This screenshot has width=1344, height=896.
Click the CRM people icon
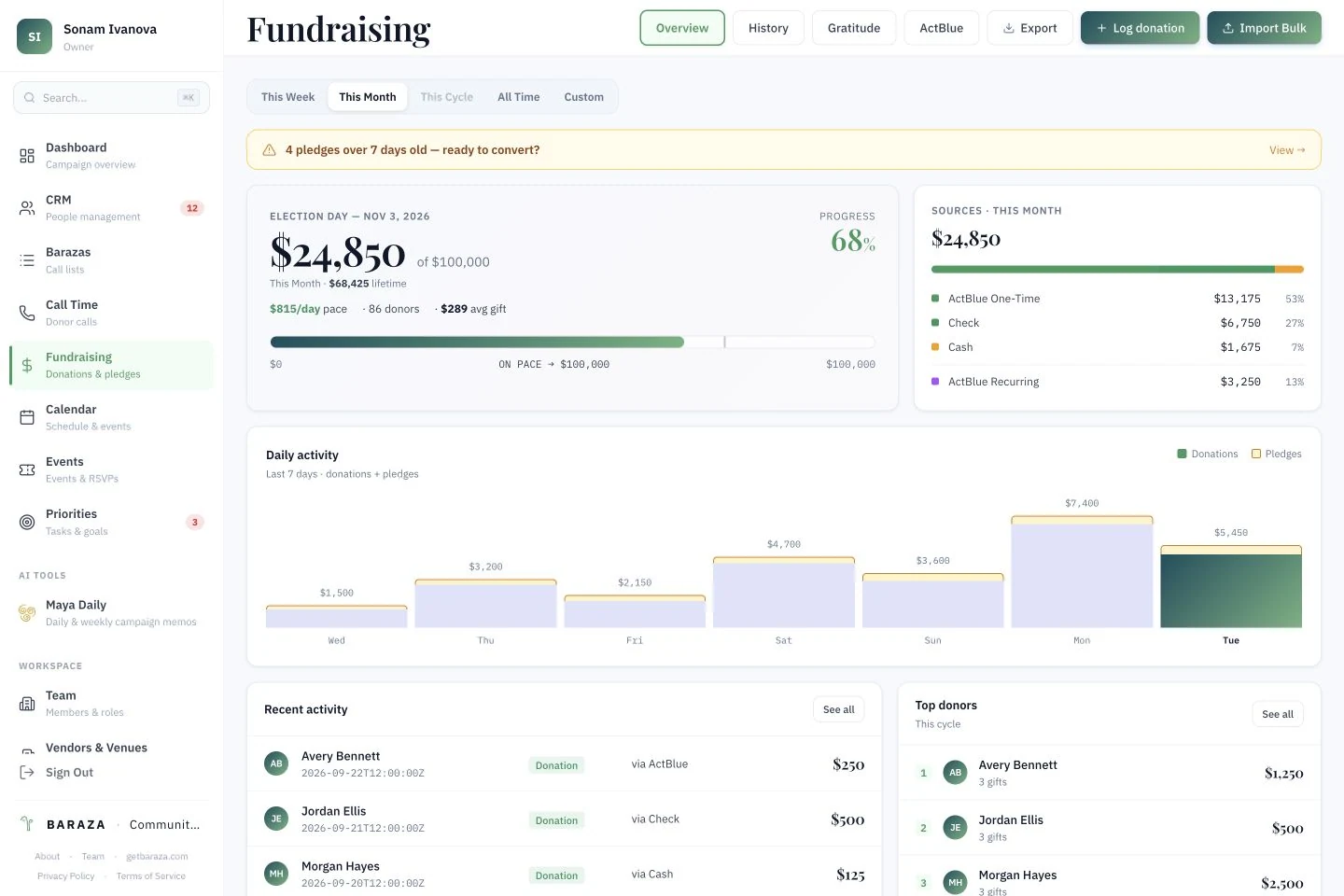pyautogui.click(x=27, y=208)
